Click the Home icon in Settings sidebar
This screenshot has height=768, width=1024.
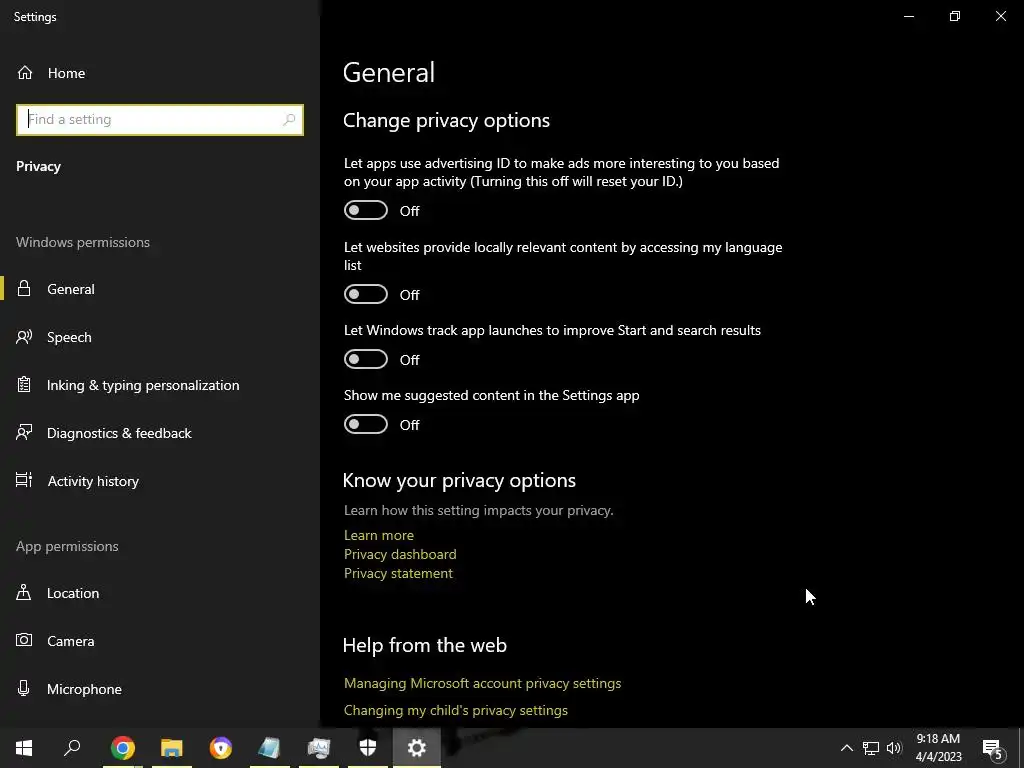[x=25, y=72]
